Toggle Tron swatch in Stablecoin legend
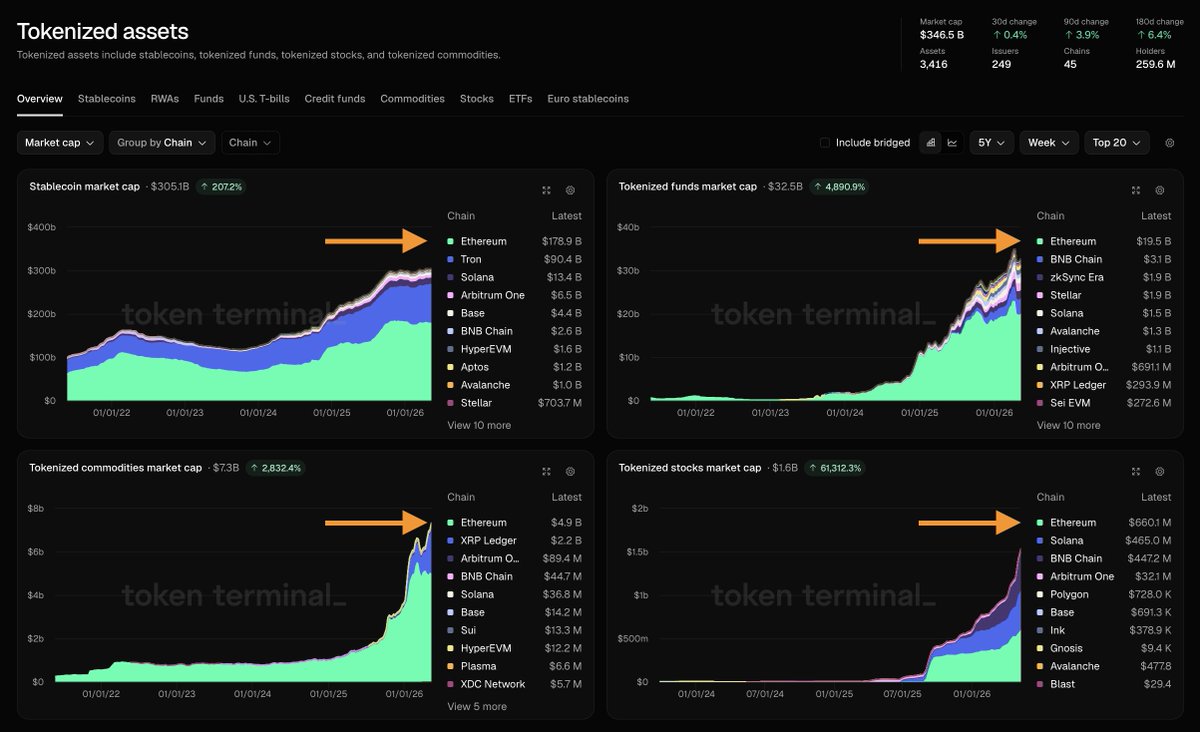The height and width of the screenshot is (732, 1200). 451,259
